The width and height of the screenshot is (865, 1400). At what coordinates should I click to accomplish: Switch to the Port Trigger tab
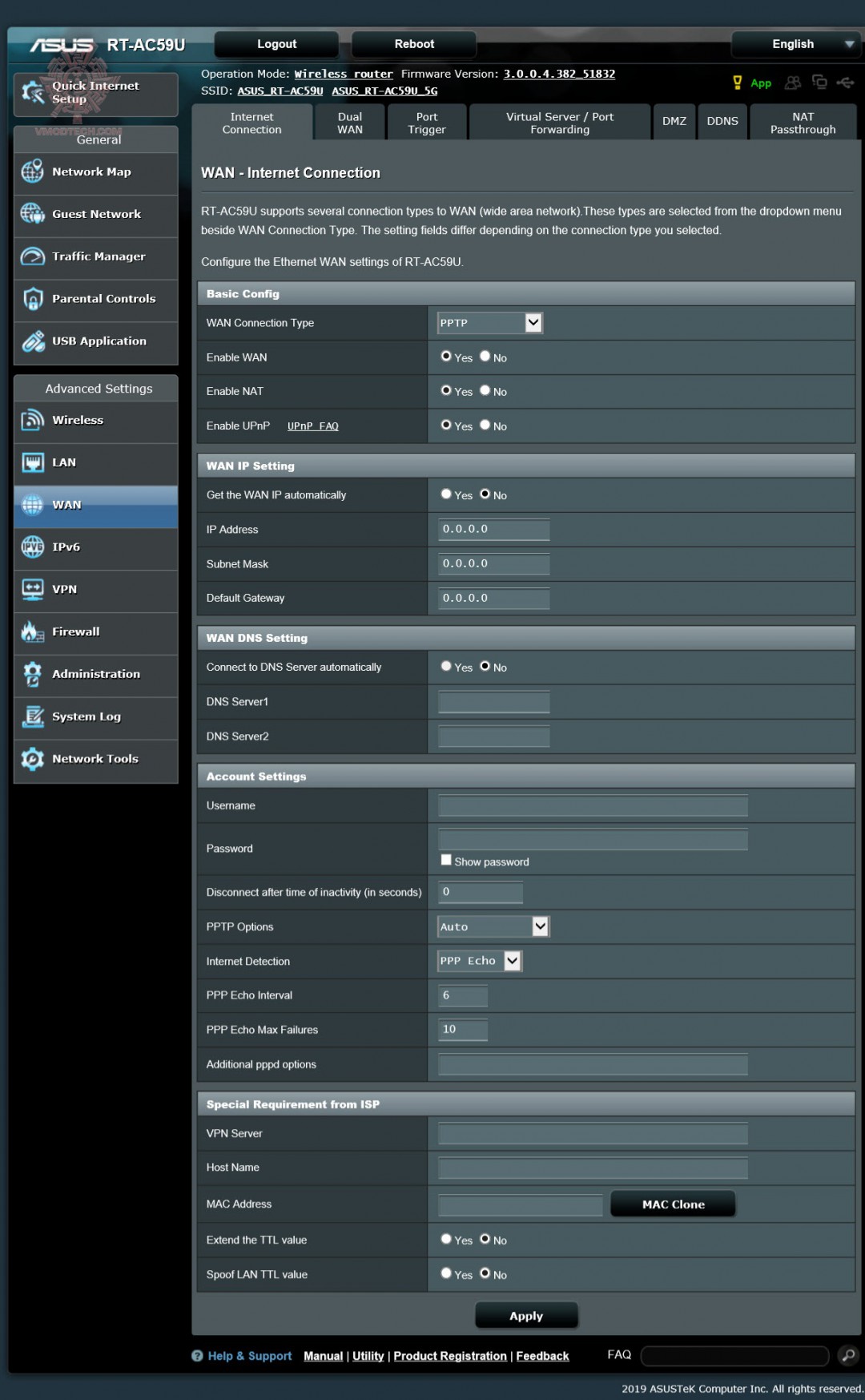(427, 123)
